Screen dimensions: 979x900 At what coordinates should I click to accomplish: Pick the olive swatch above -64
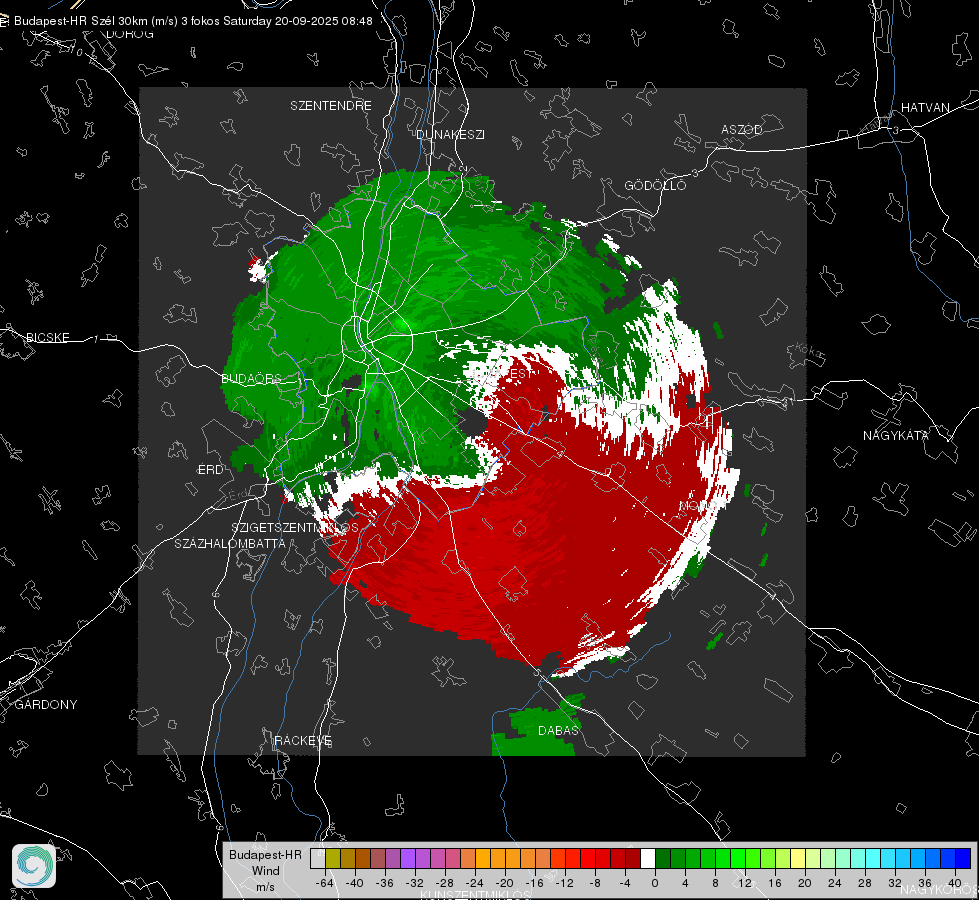[333, 858]
